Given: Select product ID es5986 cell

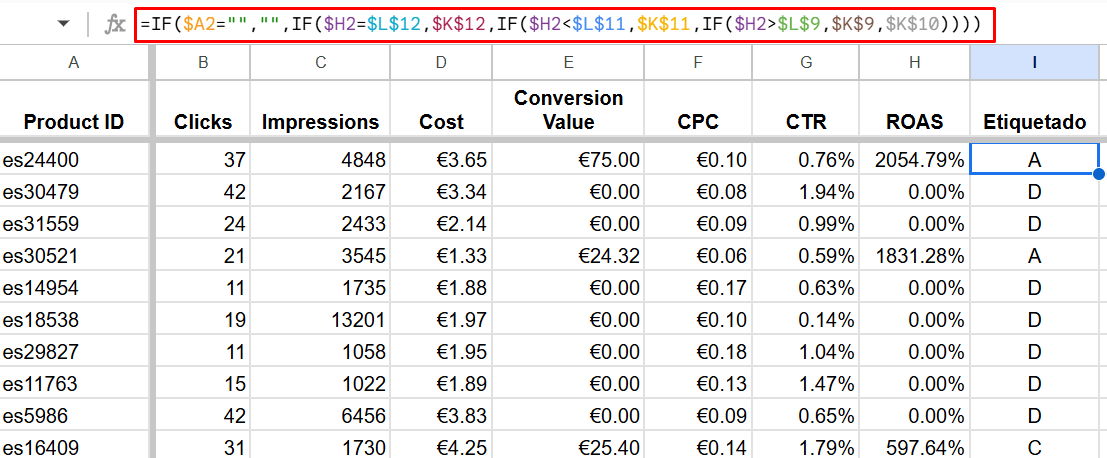Looking at the screenshot, I should tap(73, 416).
